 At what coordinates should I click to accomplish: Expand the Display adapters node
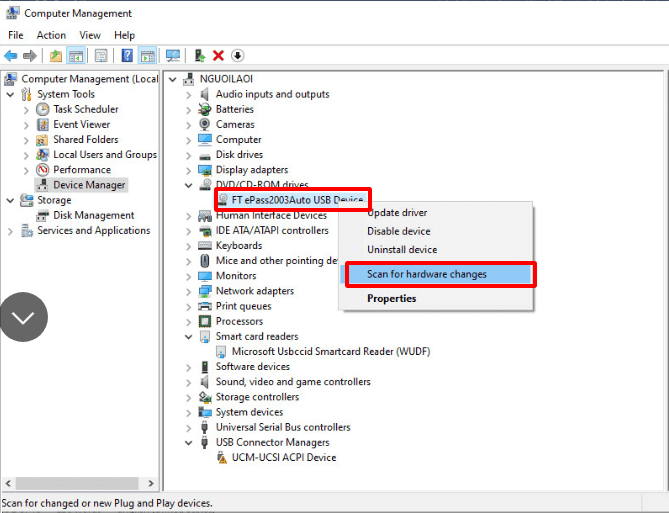(189, 170)
